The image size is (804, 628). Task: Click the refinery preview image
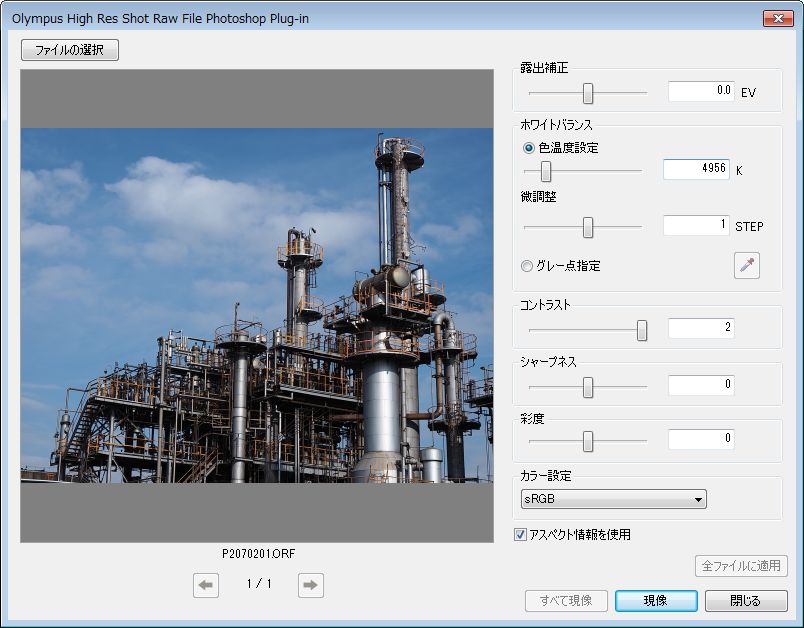[x=257, y=305]
